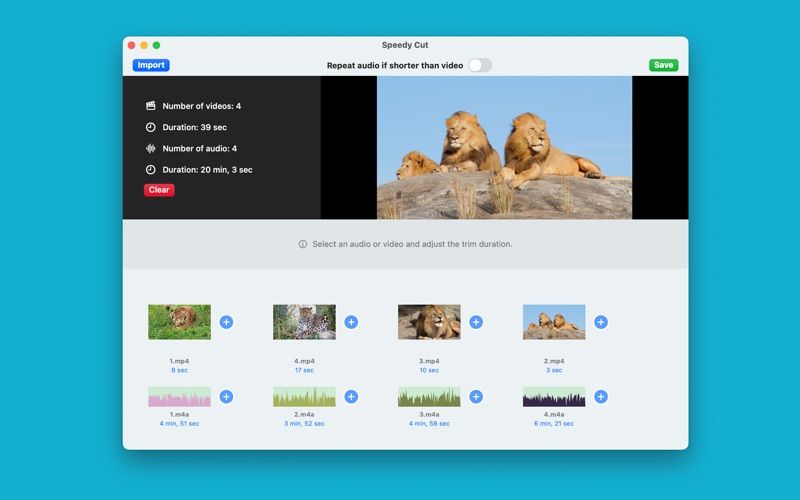Viewport: 800px width, 500px height.
Task: Add 4.m4a audio with plus icon
Action: 601,397
